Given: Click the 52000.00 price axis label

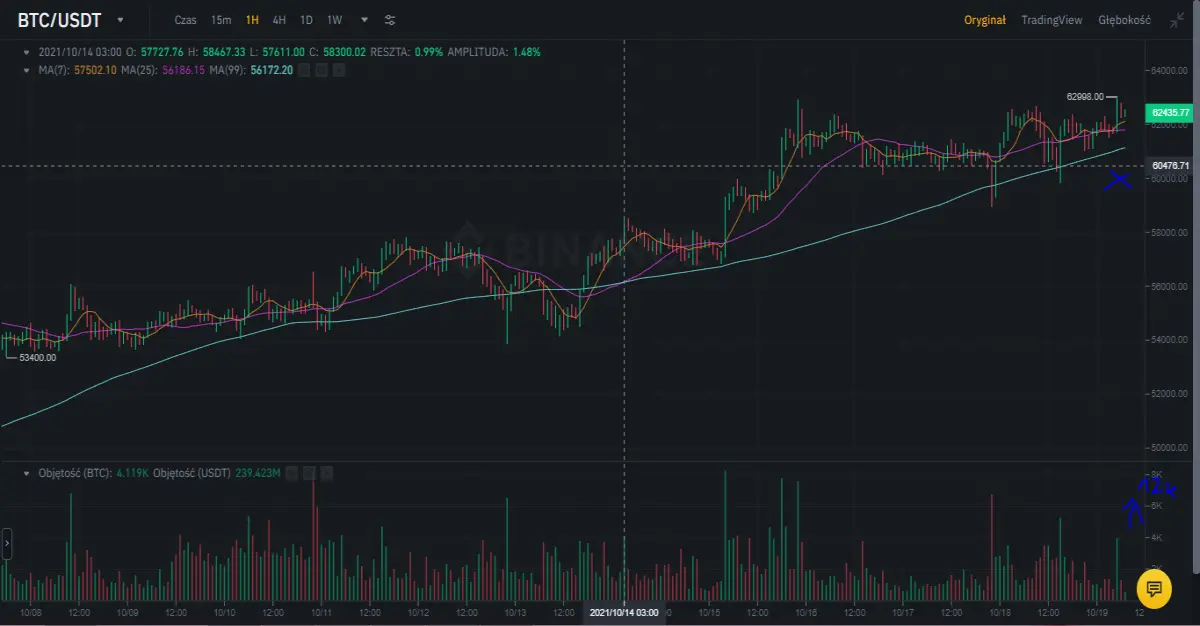Looking at the screenshot, I should pos(1169,394).
